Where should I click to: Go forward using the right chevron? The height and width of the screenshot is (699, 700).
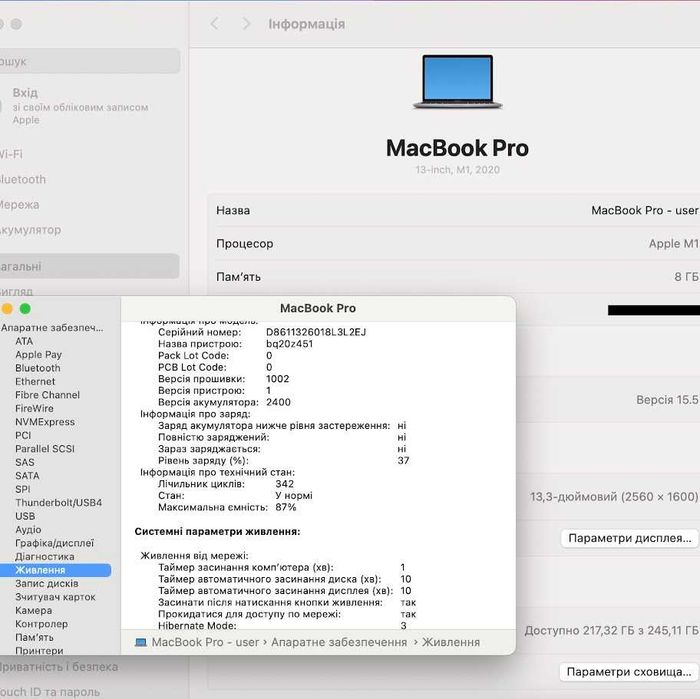246,24
